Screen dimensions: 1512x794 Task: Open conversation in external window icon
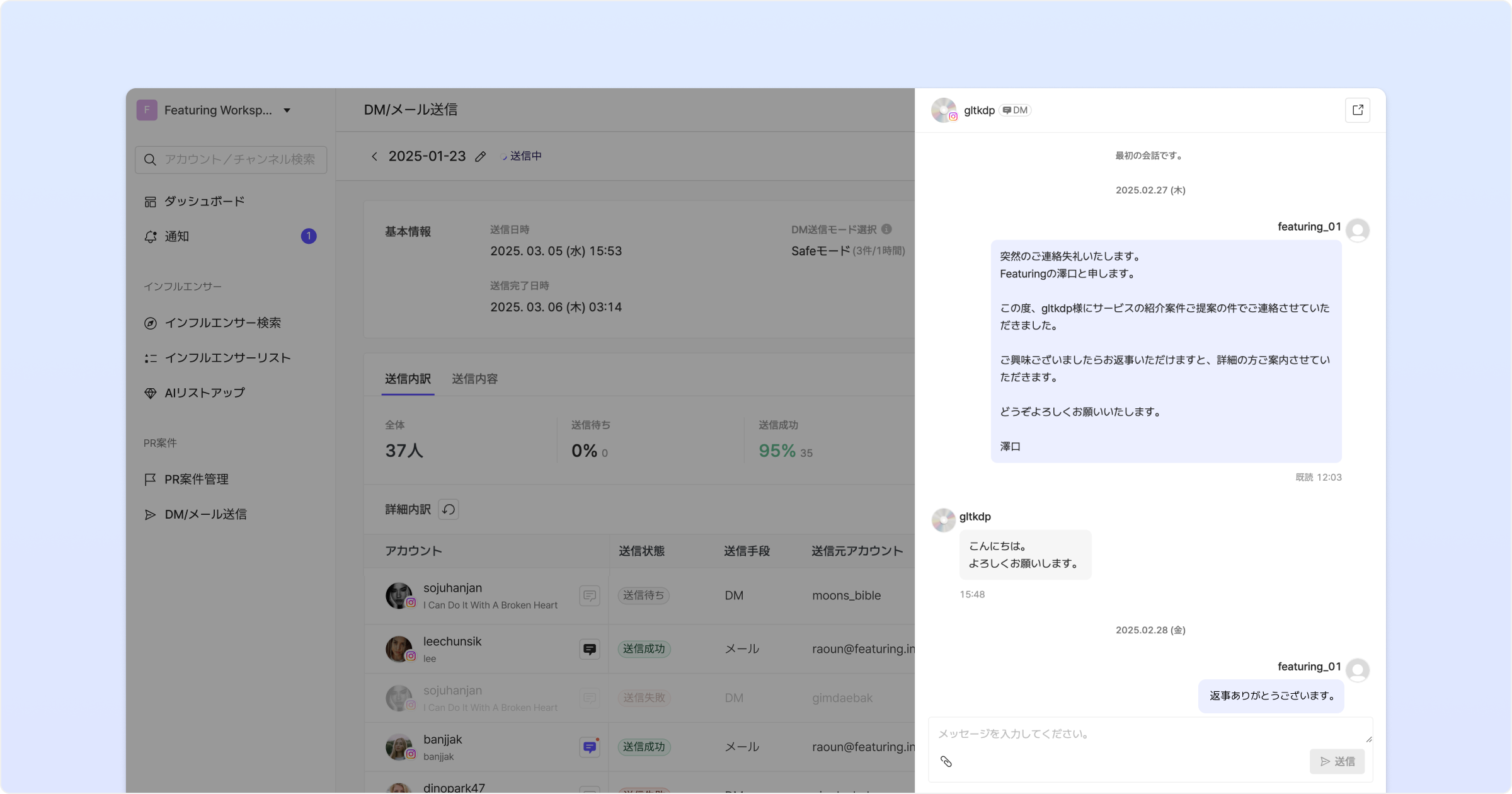[x=1357, y=110]
